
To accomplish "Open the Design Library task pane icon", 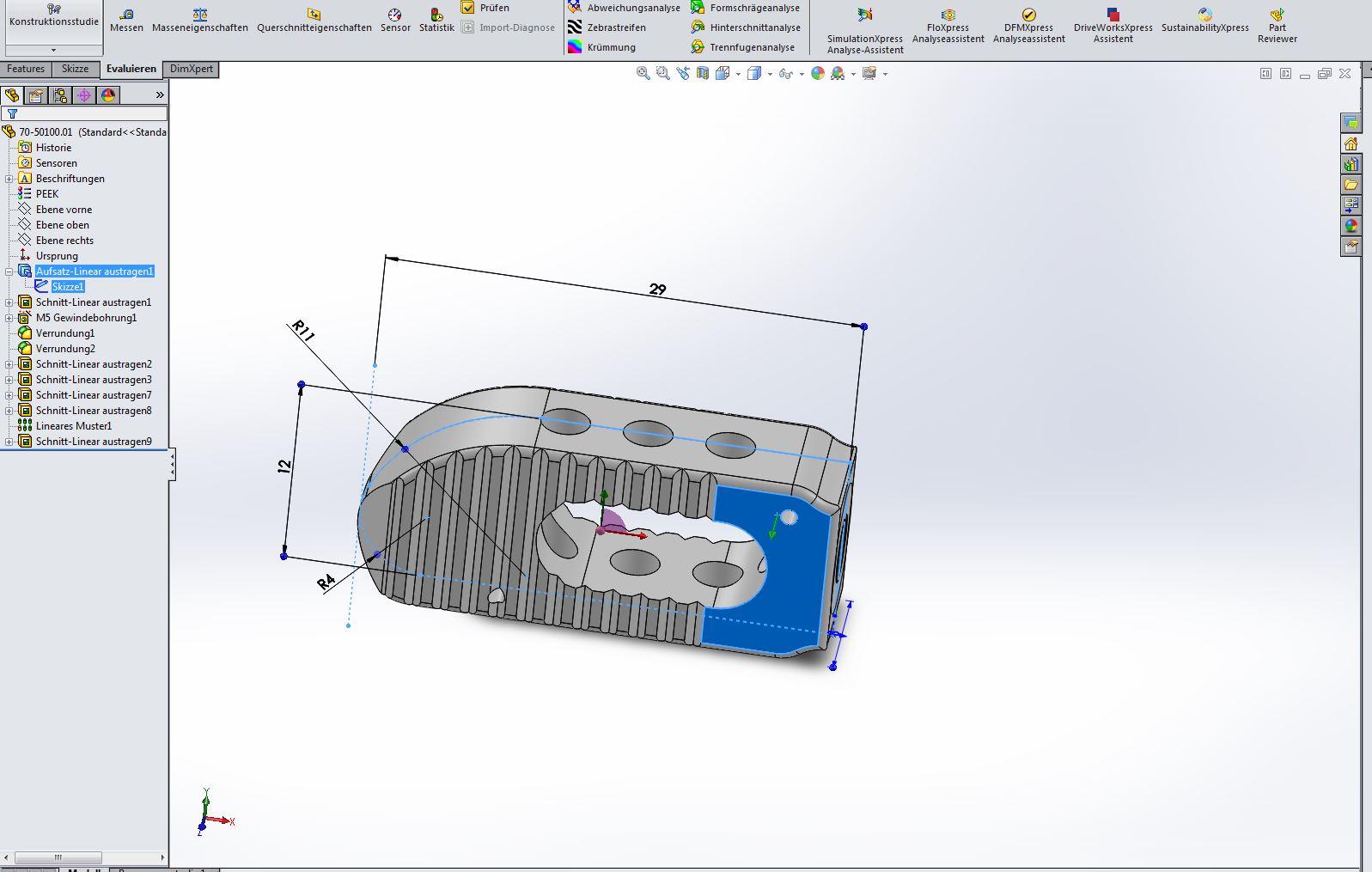I will pyautogui.click(x=1351, y=164).
